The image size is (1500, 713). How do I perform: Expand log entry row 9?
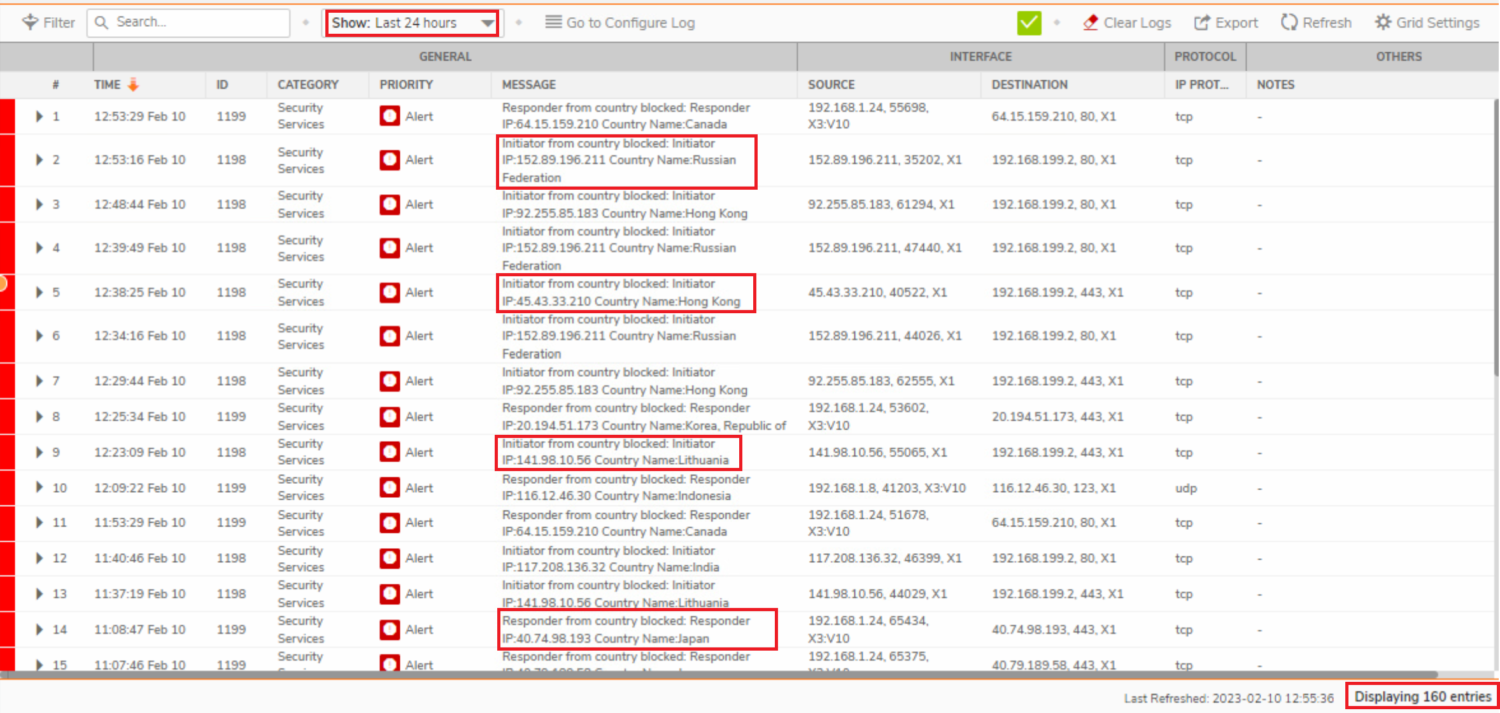pos(39,452)
